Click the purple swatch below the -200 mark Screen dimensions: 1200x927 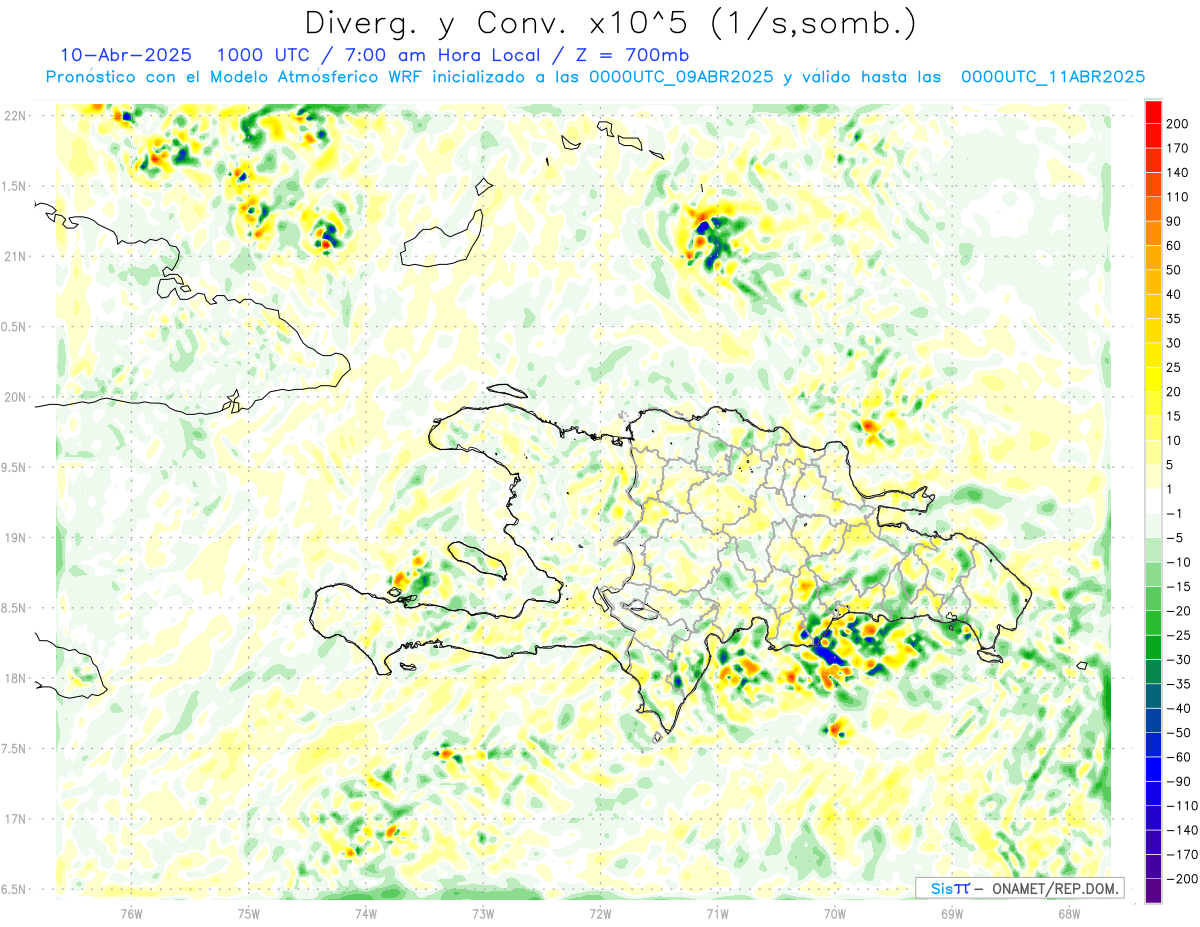click(1153, 891)
